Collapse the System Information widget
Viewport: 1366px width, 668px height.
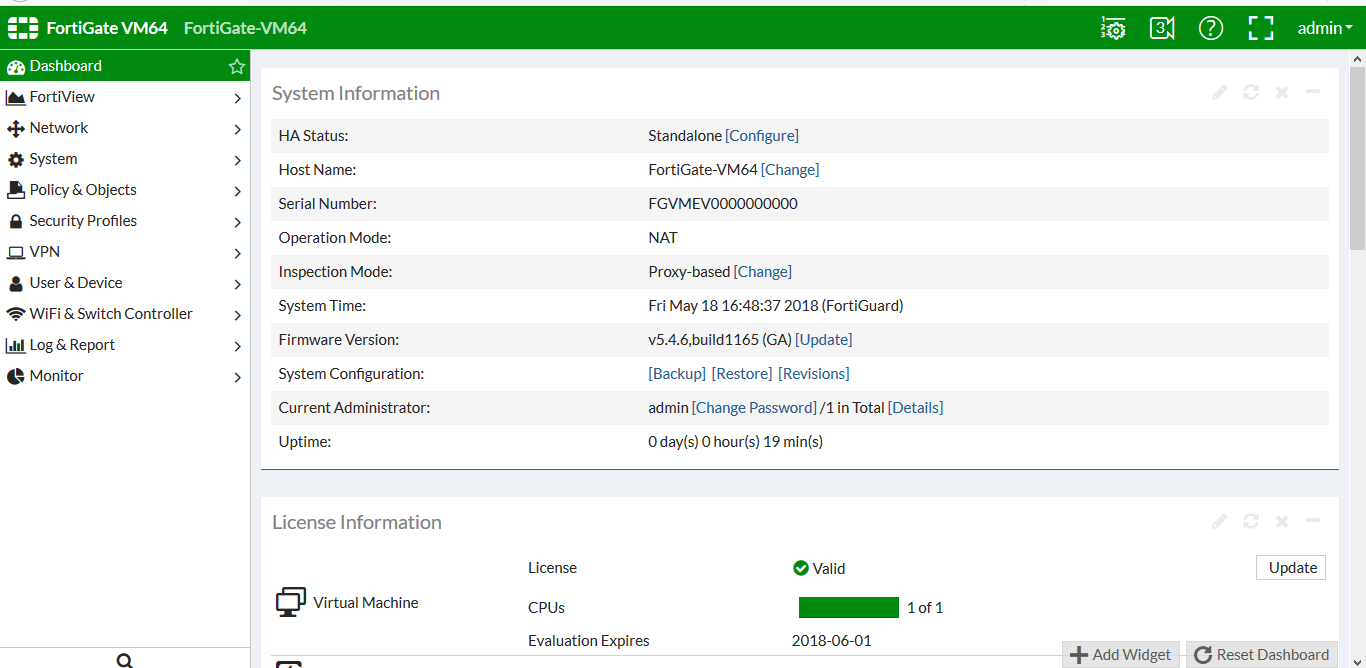pyautogui.click(x=1313, y=93)
